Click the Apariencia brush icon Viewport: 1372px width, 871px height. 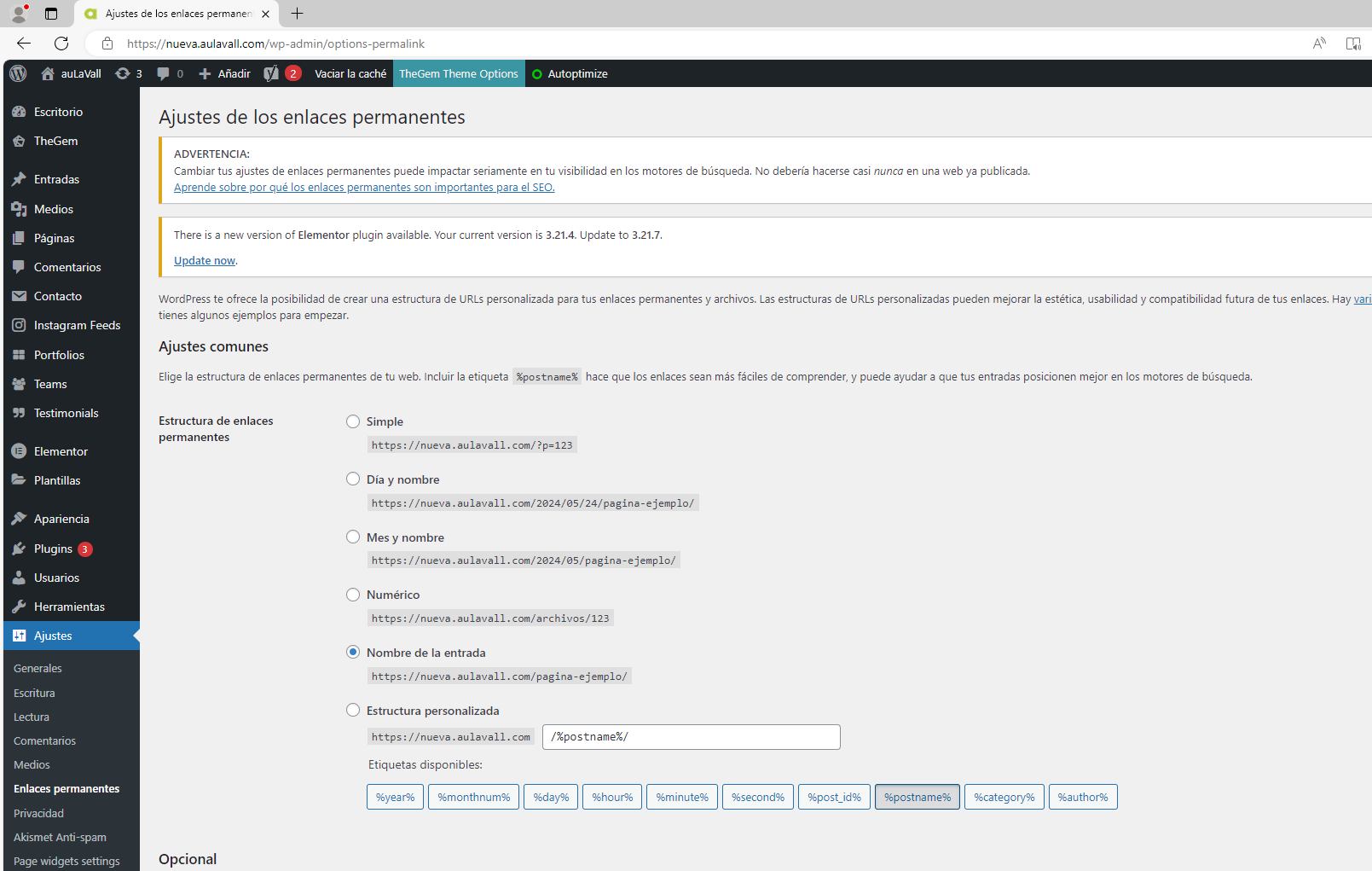pyautogui.click(x=19, y=519)
